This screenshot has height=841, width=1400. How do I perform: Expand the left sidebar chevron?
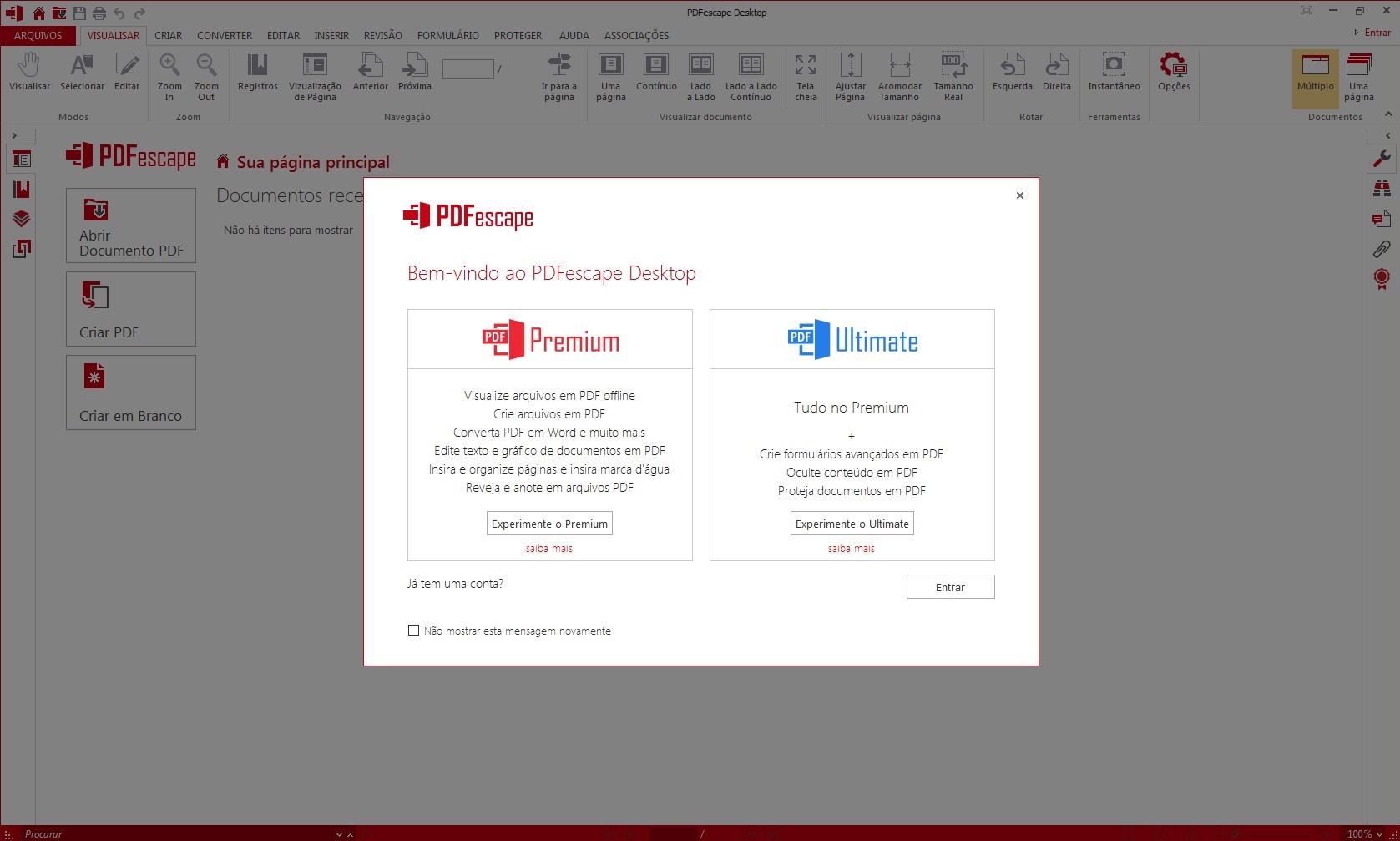[x=14, y=135]
